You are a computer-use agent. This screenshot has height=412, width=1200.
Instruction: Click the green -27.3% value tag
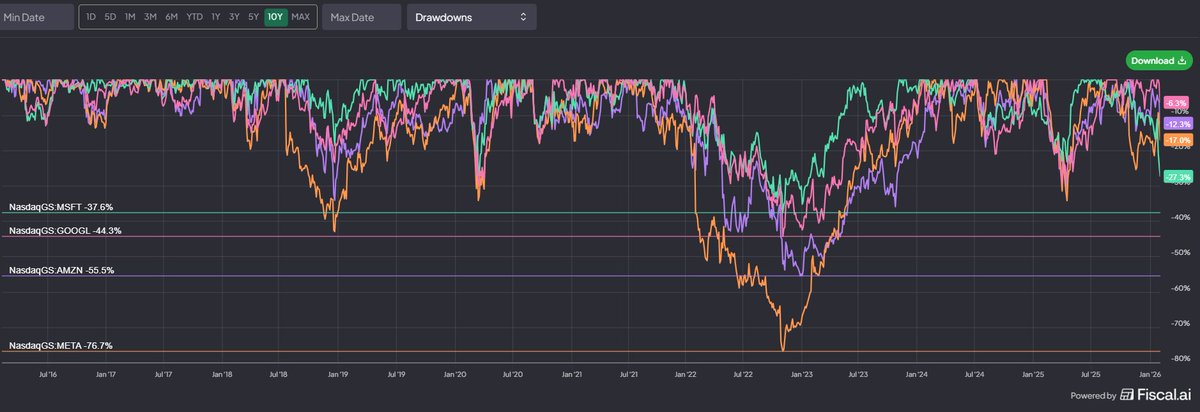tap(1179, 176)
